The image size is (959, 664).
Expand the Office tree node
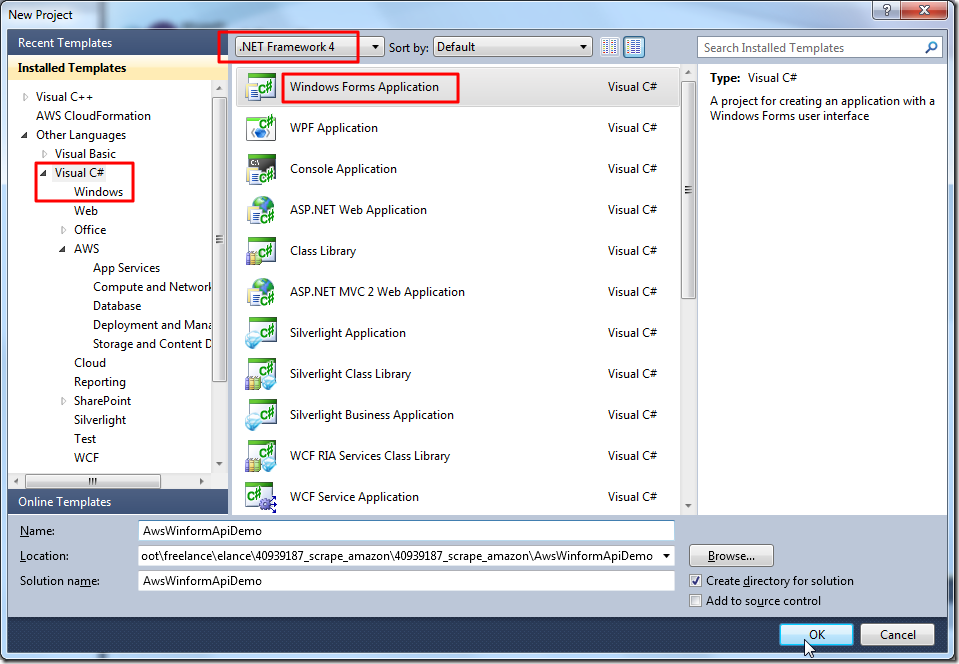point(63,231)
